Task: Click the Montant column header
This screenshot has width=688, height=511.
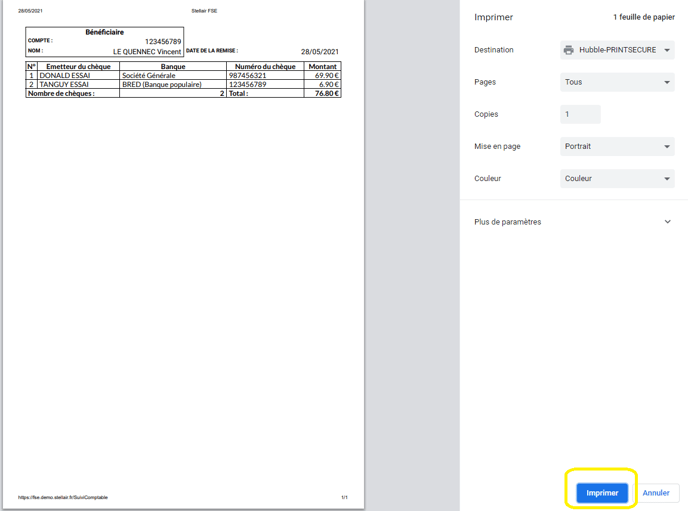Action: click(323, 66)
